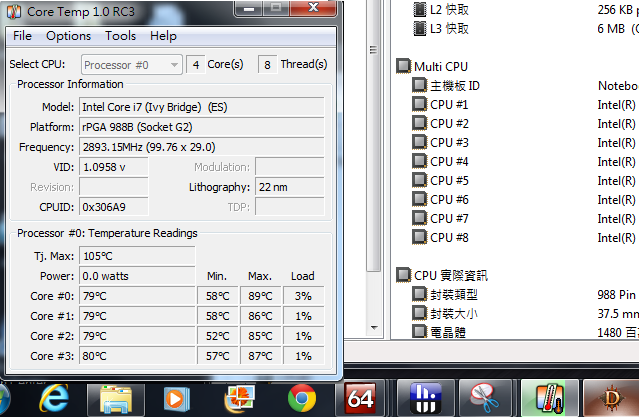Select the L2 cache icon in background window

420,9
